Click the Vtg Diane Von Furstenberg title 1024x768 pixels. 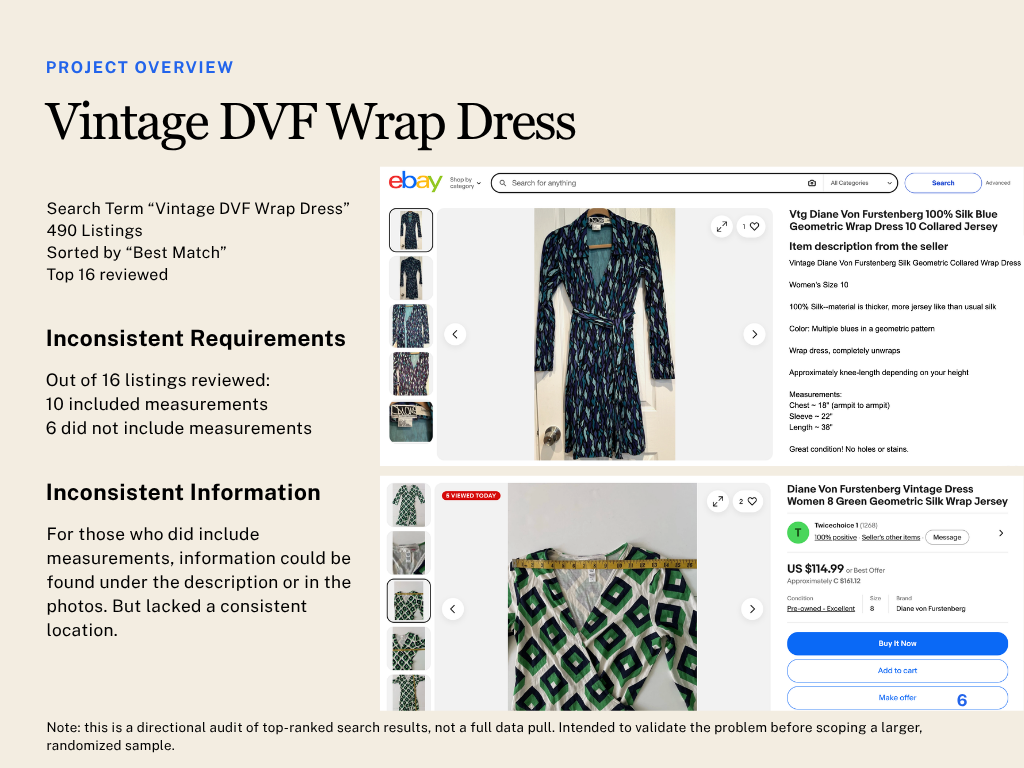pyautogui.click(x=893, y=220)
